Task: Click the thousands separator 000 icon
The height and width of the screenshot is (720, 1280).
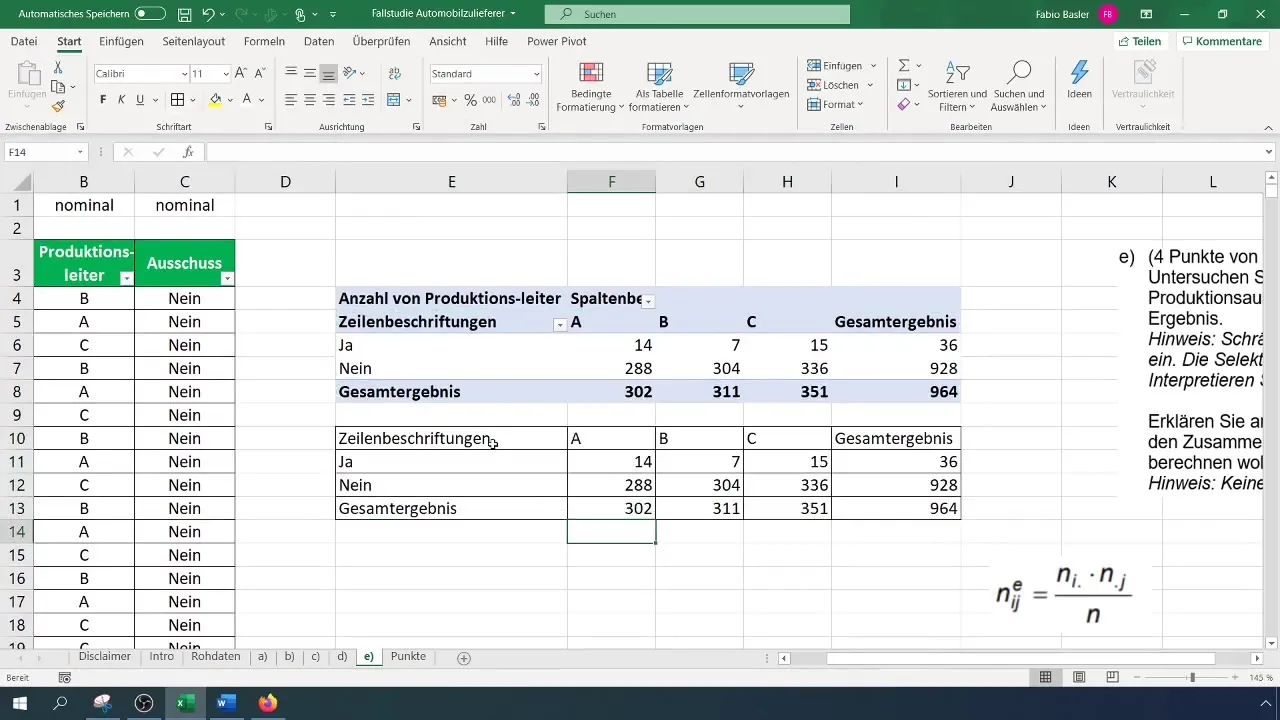Action: click(x=489, y=100)
